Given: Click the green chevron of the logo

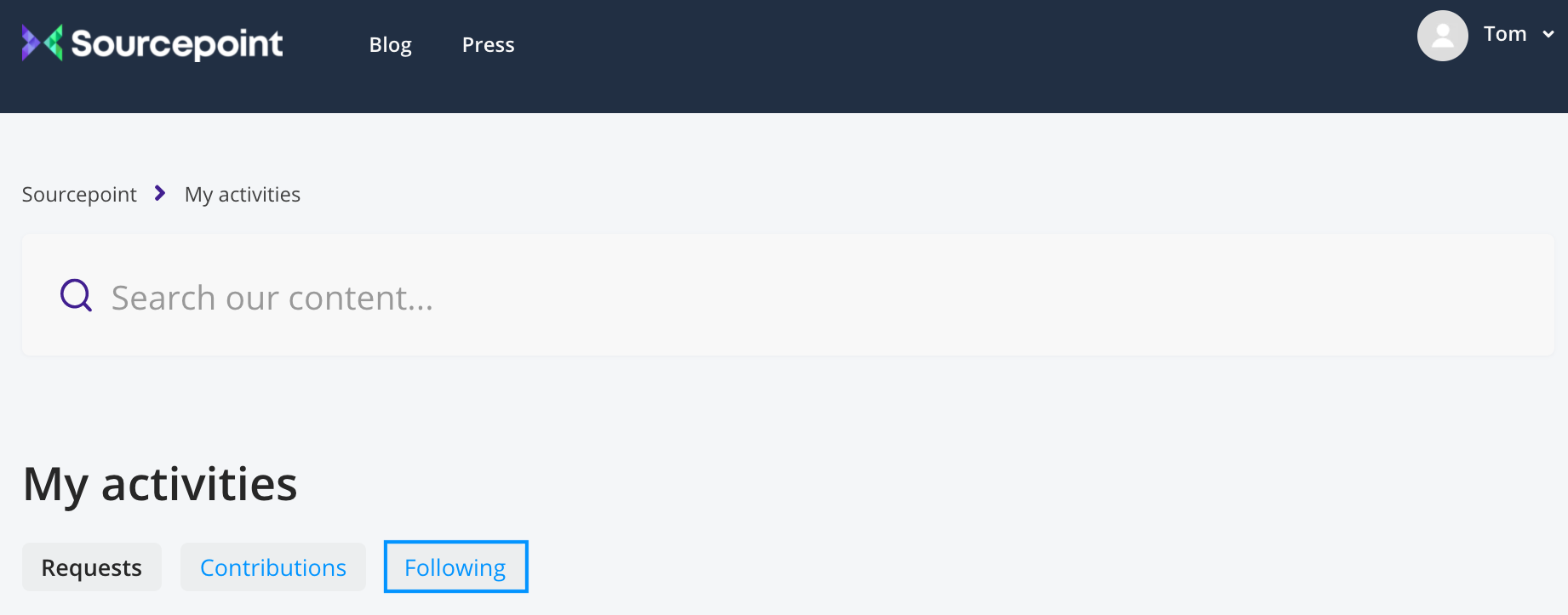Looking at the screenshot, I should click(54, 43).
